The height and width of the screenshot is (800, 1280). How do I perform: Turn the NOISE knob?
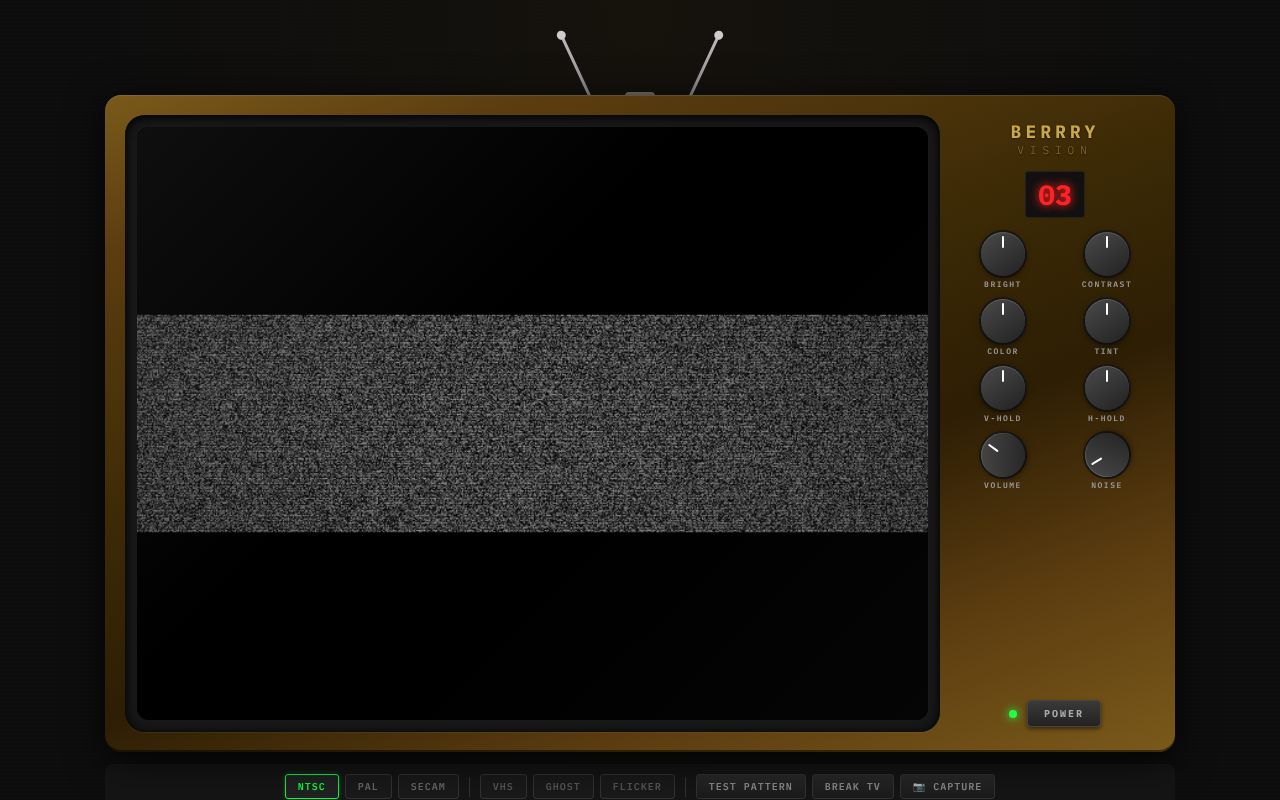[x=1106, y=454]
